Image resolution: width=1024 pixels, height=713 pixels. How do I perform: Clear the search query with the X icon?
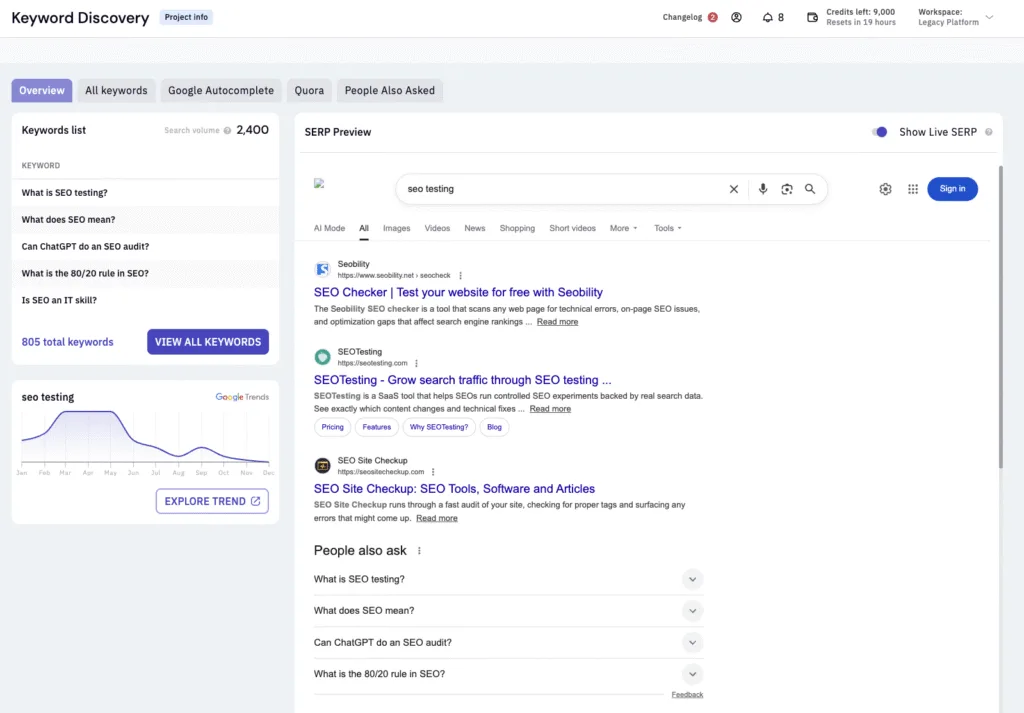734,189
